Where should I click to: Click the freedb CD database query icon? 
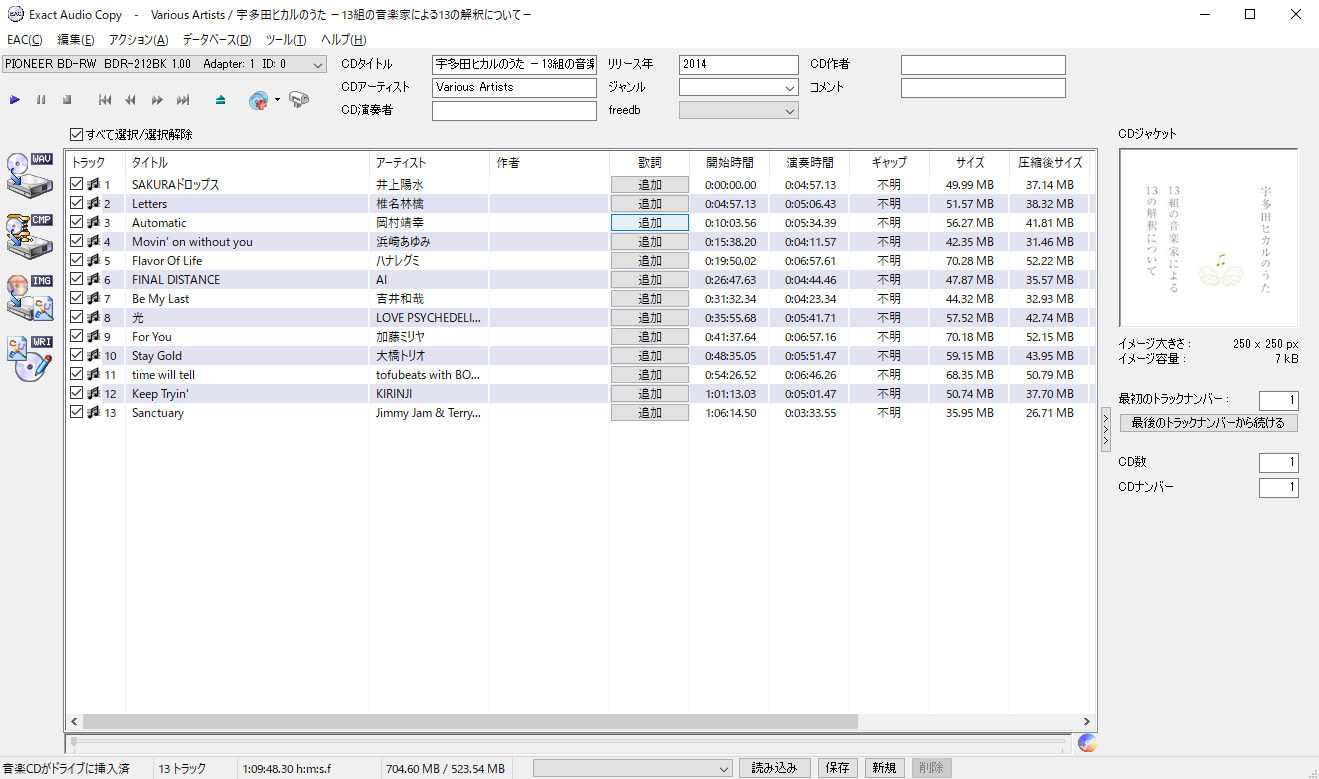coord(259,100)
